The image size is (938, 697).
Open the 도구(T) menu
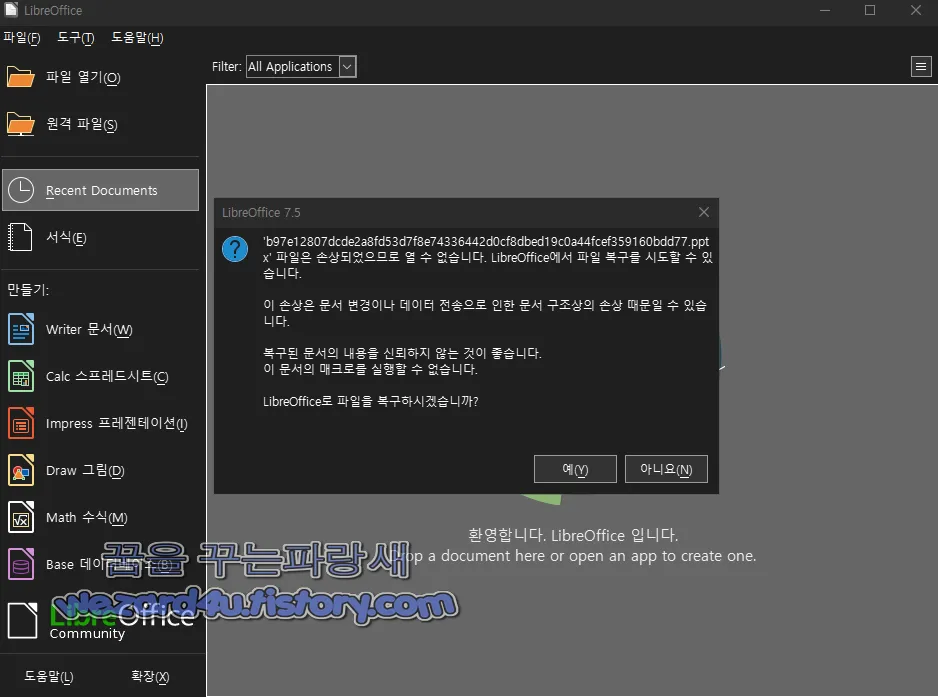point(74,38)
